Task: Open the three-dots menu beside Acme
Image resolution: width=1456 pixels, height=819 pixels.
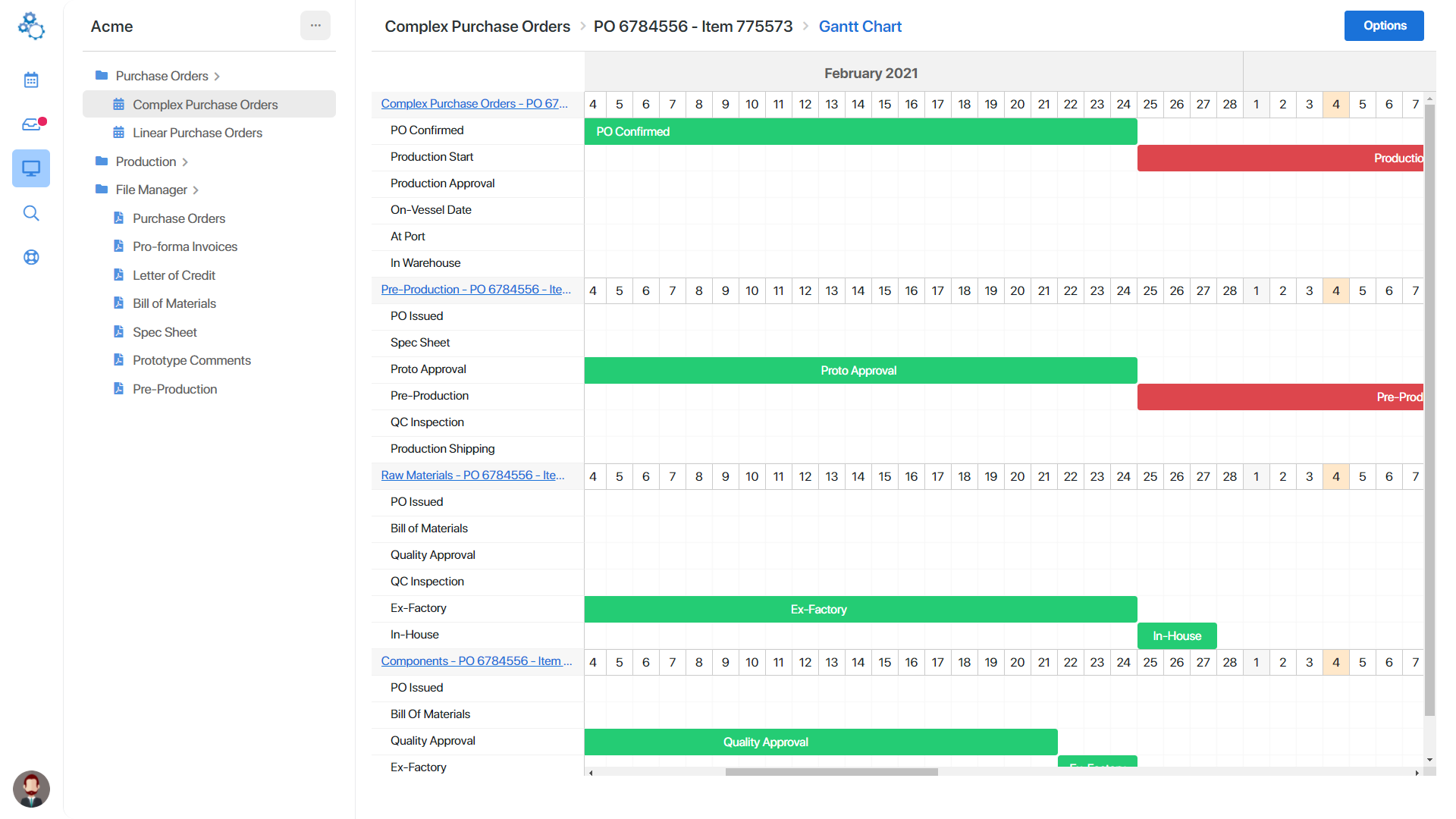Action: (x=315, y=26)
